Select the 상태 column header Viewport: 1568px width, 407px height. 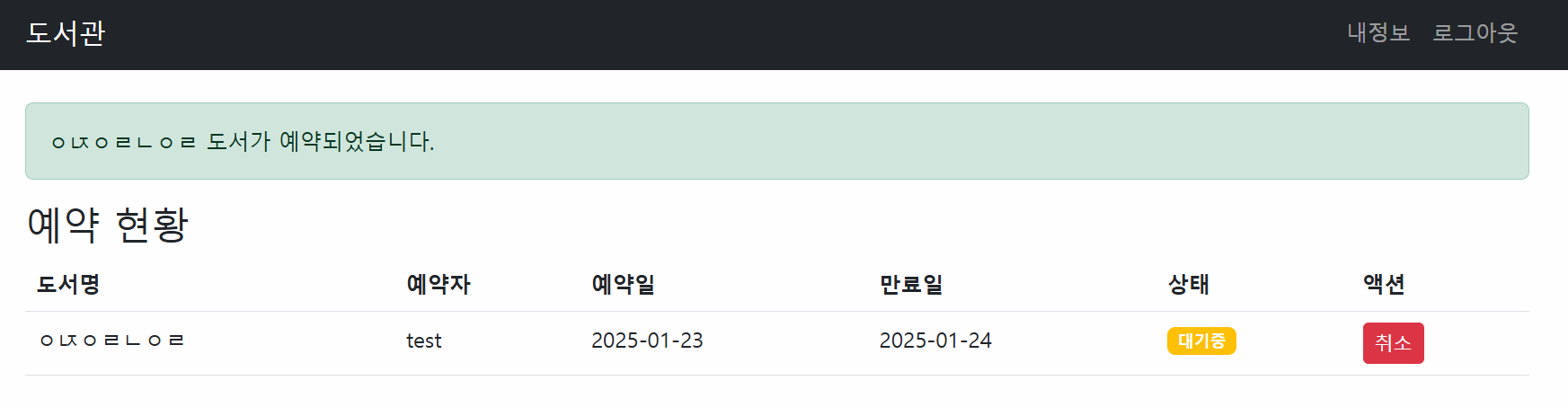pyautogui.click(x=1189, y=285)
